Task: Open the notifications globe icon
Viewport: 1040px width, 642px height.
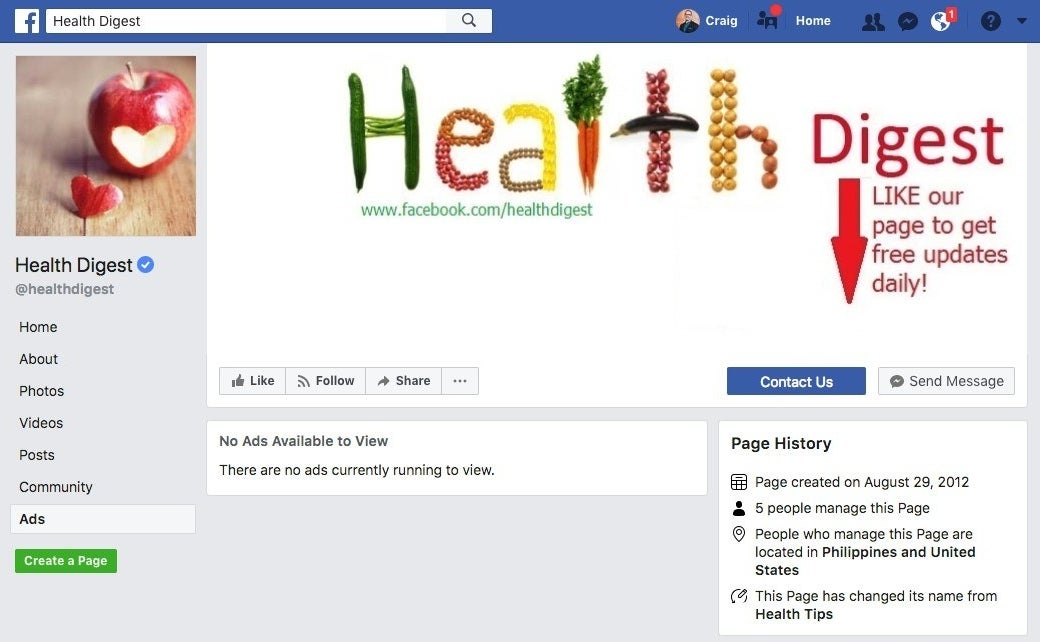Action: [x=941, y=21]
